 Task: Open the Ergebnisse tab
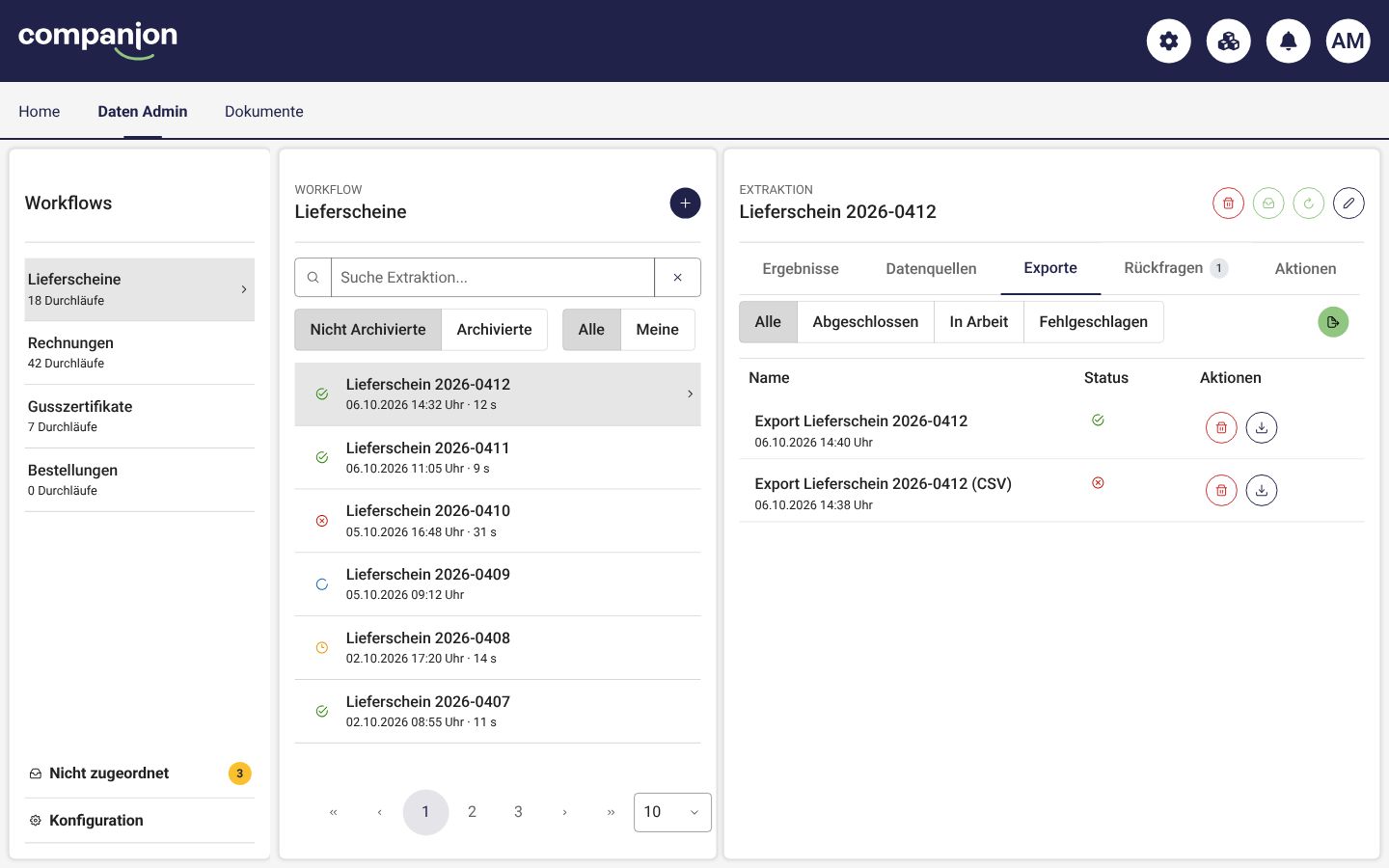coord(801,268)
